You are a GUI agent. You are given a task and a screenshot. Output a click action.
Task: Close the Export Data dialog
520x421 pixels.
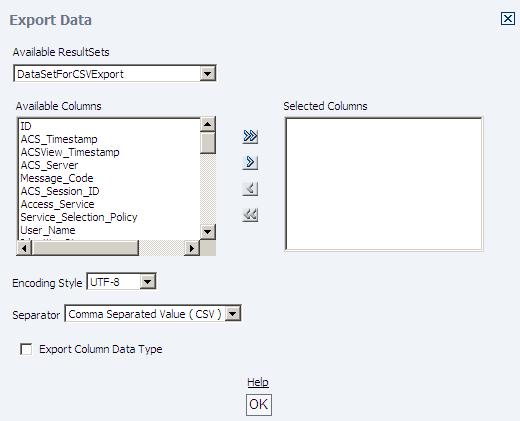(508, 19)
